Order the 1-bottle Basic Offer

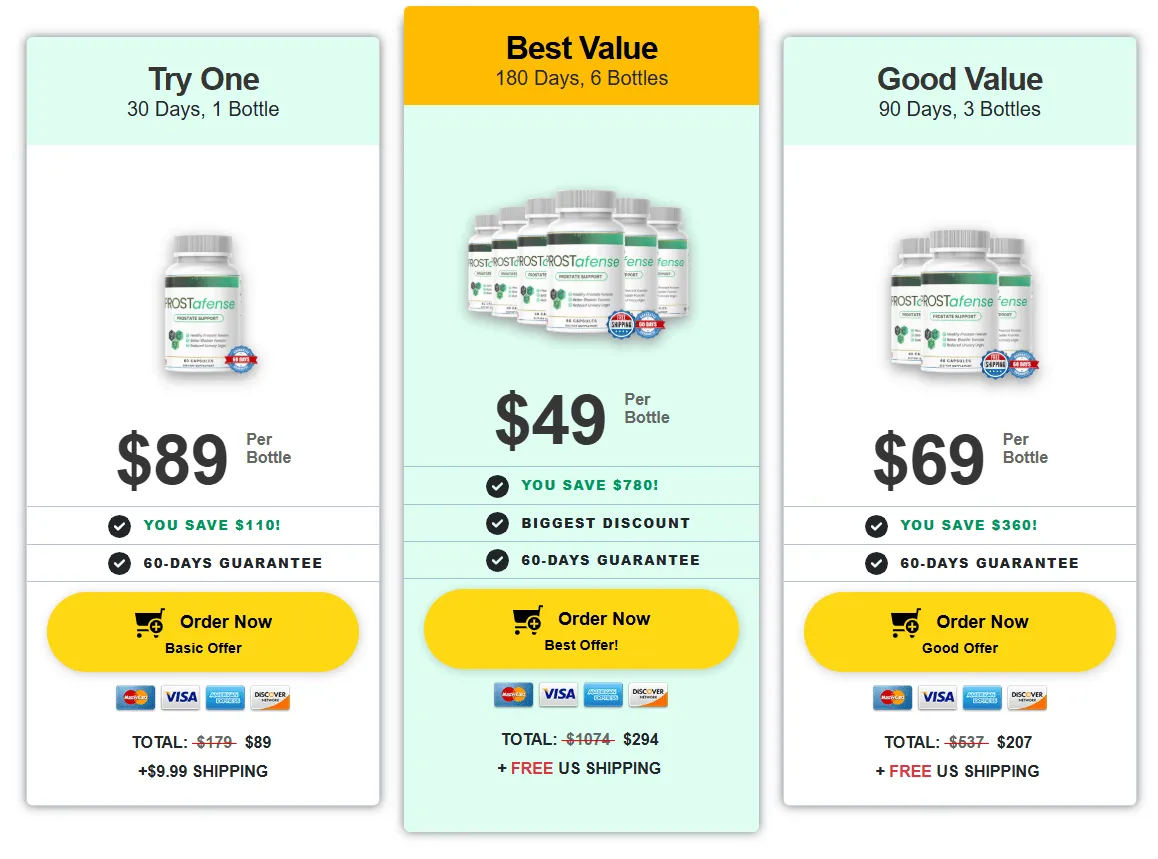coord(203,632)
